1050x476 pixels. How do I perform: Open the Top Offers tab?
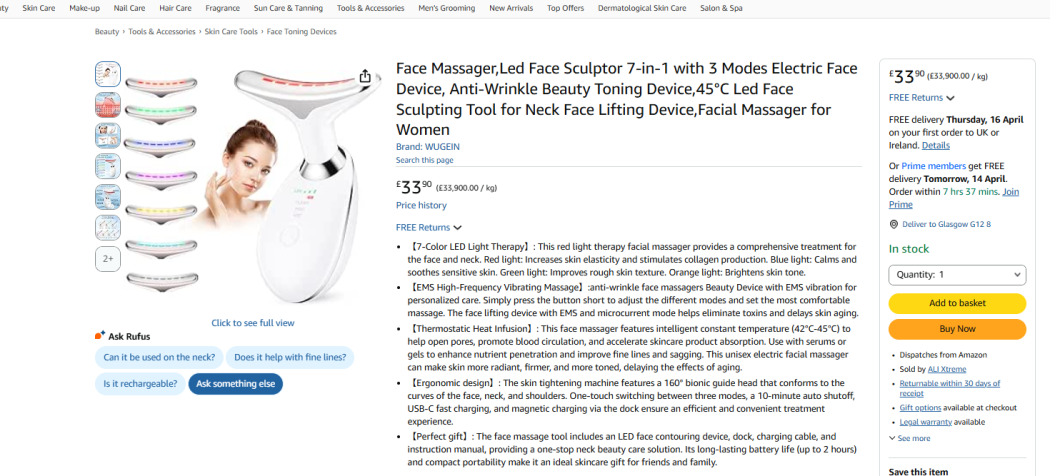tap(565, 8)
